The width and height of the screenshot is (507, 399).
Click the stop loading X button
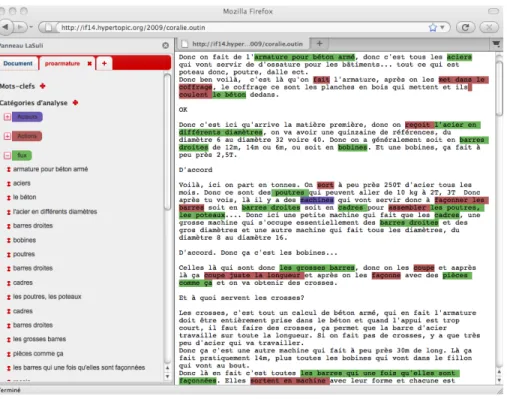coord(489,27)
